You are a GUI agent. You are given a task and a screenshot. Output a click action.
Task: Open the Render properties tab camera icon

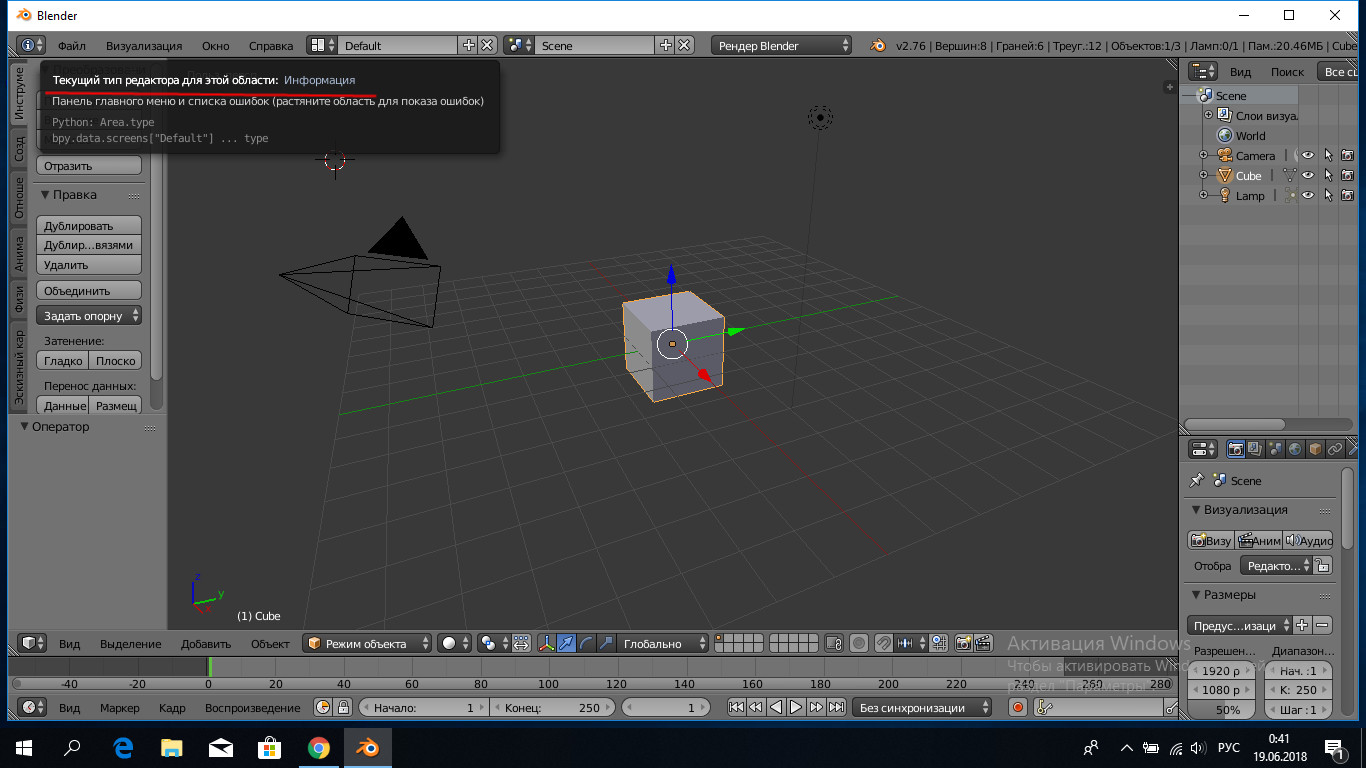[x=1236, y=449]
